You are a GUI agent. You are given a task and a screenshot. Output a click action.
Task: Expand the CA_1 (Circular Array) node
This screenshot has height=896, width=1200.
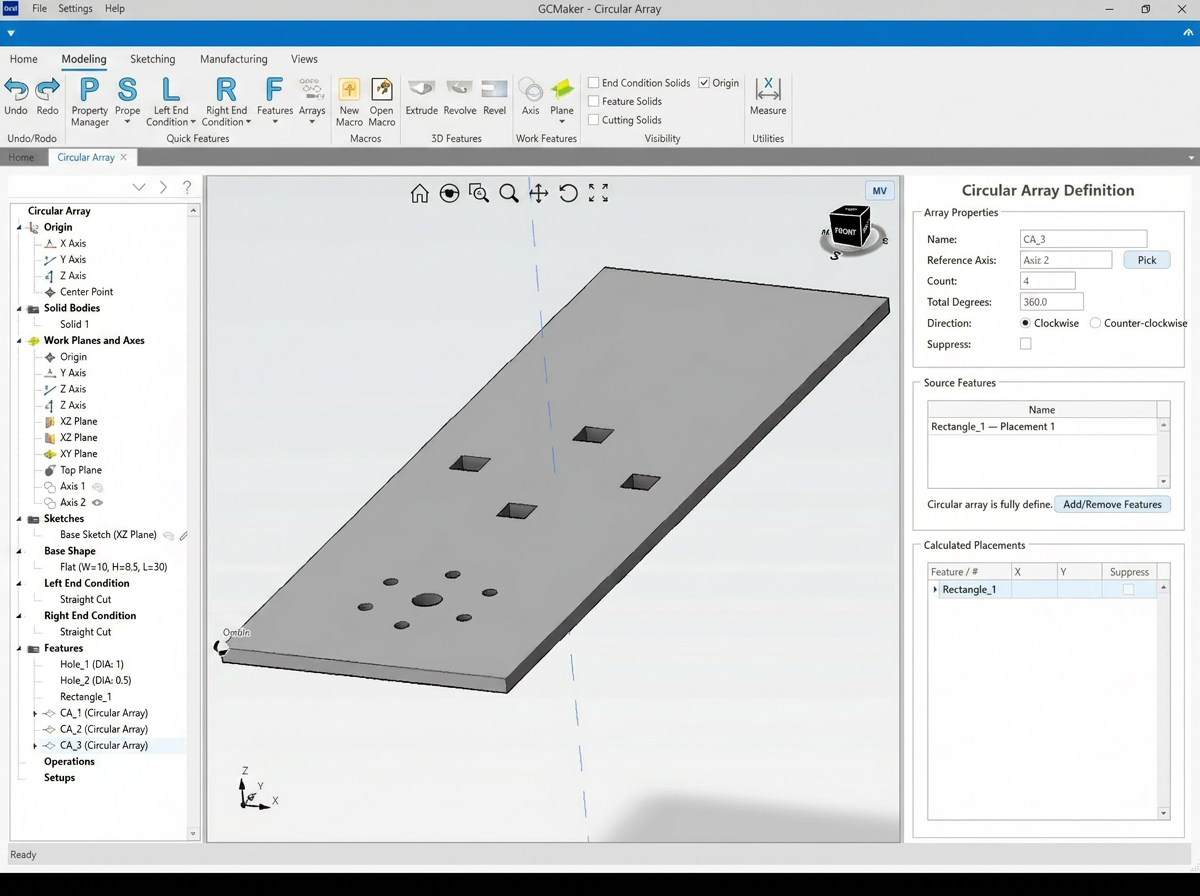click(x=35, y=714)
